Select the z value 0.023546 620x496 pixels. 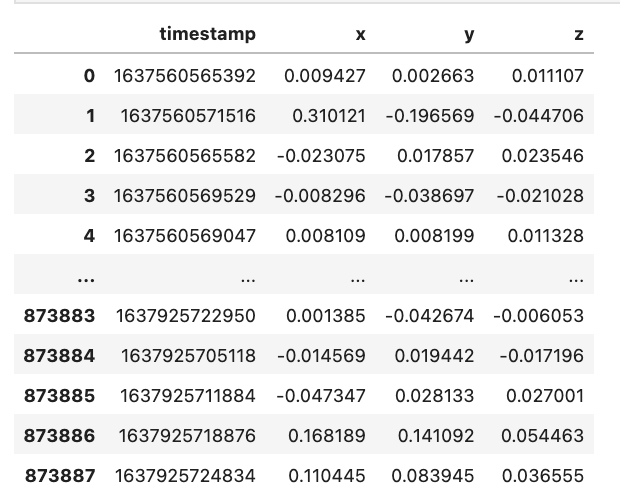[542, 156]
